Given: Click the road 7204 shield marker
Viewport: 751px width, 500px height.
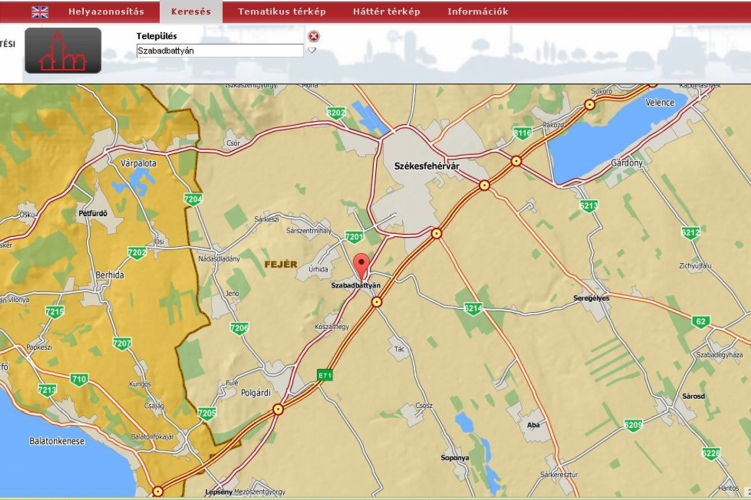Looking at the screenshot, I should coord(192,200).
